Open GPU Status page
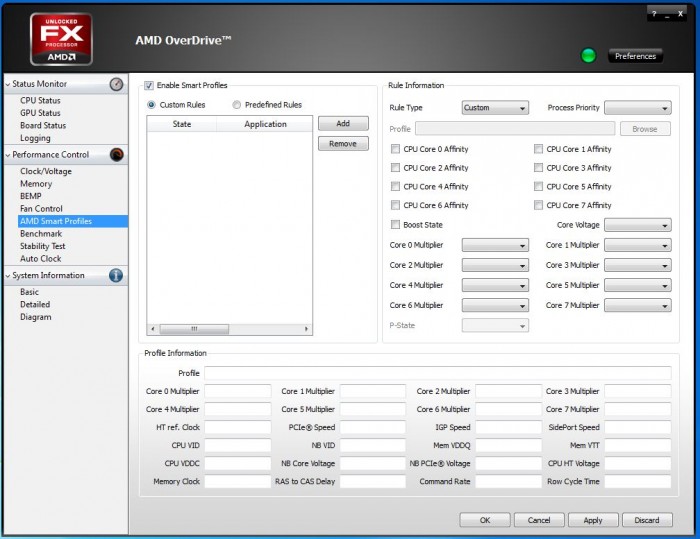Image resolution: width=700 pixels, height=539 pixels. pos(40,113)
